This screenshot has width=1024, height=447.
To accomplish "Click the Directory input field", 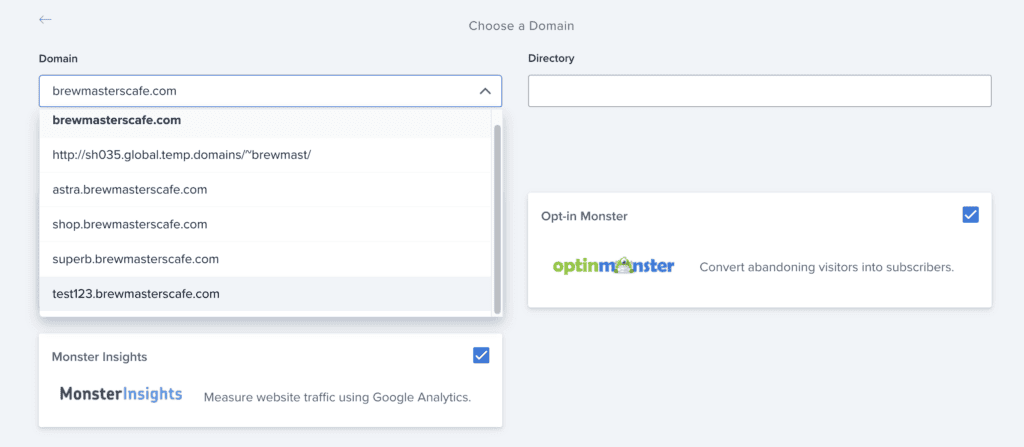I will [760, 91].
